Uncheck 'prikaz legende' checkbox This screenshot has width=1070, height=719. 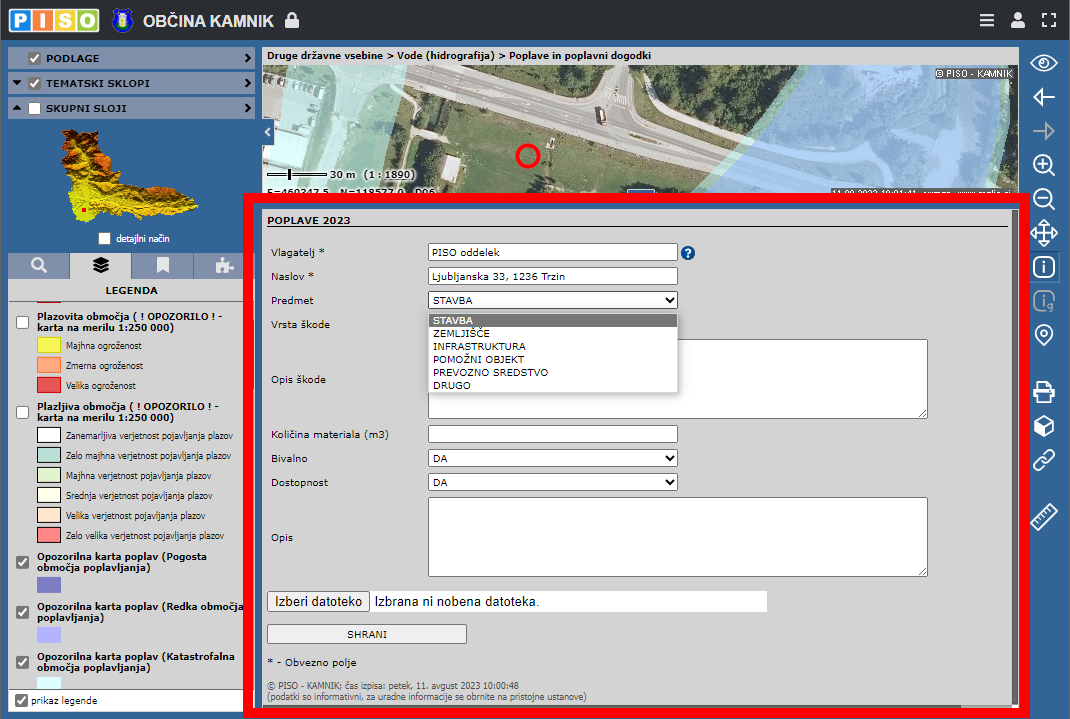pyautogui.click(x=22, y=700)
